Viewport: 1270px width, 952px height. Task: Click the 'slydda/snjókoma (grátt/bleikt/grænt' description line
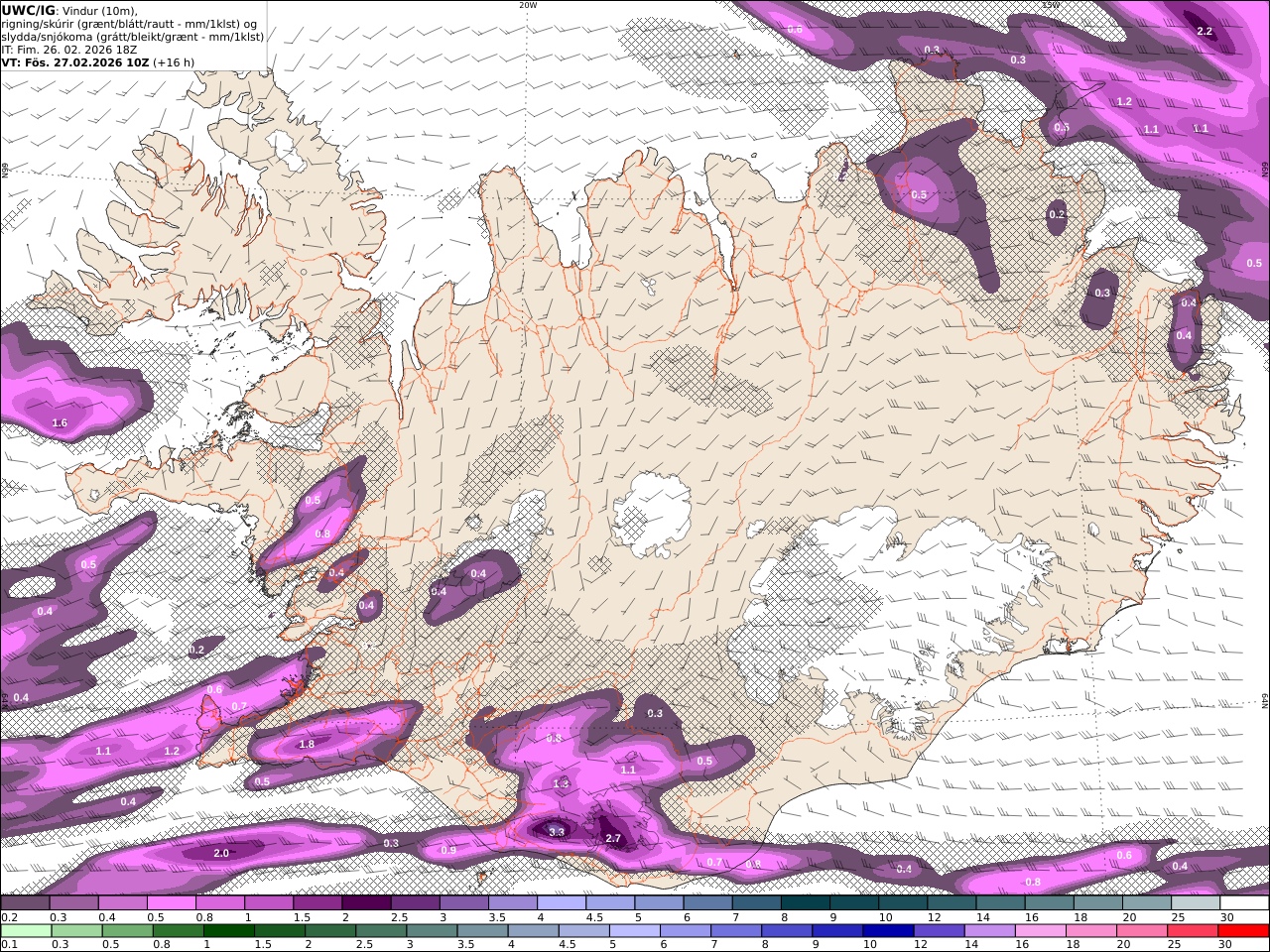tap(133, 37)
